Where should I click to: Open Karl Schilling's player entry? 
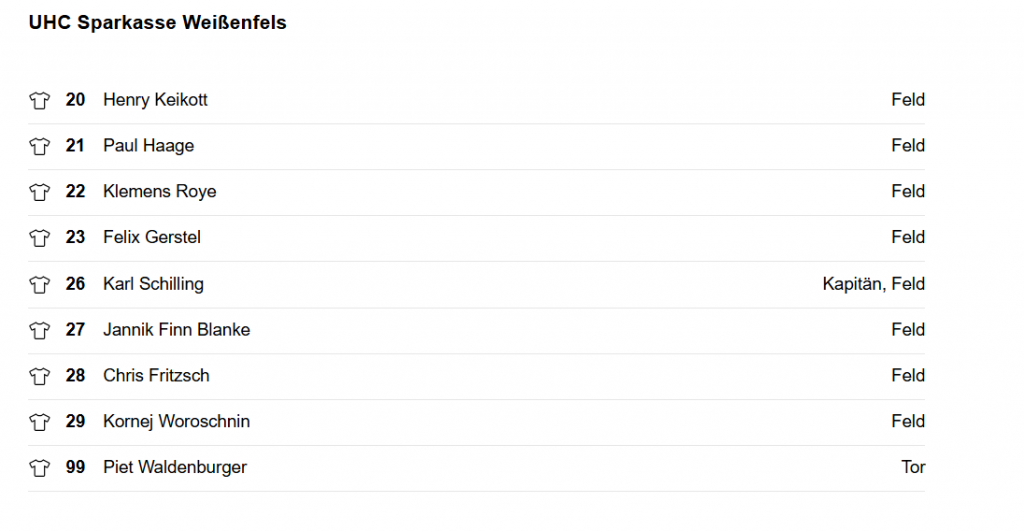coord(153,284)
